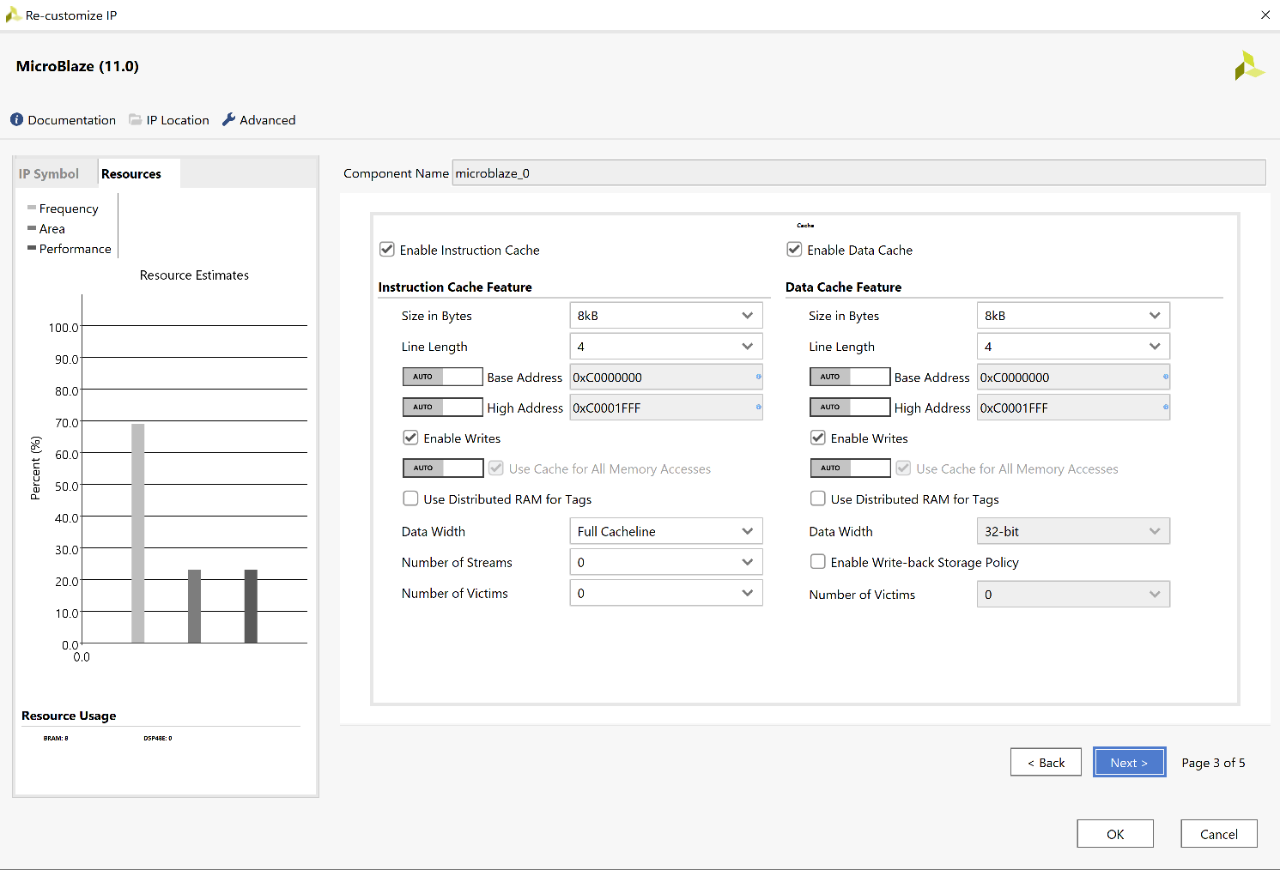Open Instruction Cache Line Length dropdown

pos(666,346)
